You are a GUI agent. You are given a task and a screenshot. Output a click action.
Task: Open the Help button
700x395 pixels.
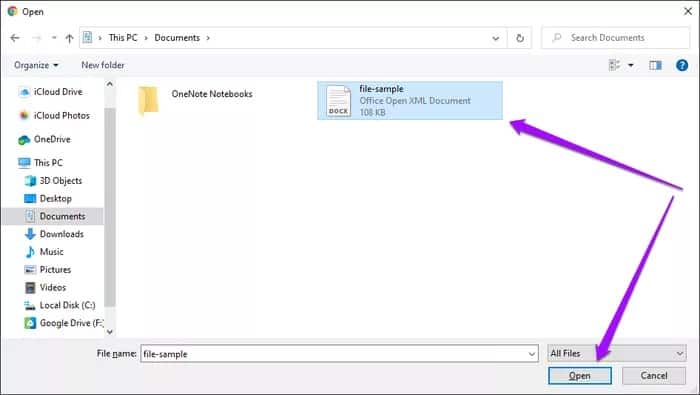[682, 66]
